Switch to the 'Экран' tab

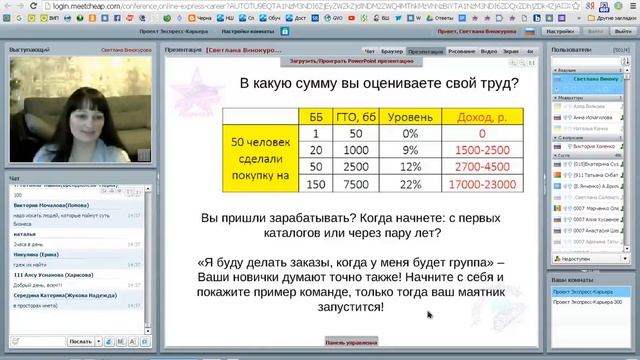point(510,51)
